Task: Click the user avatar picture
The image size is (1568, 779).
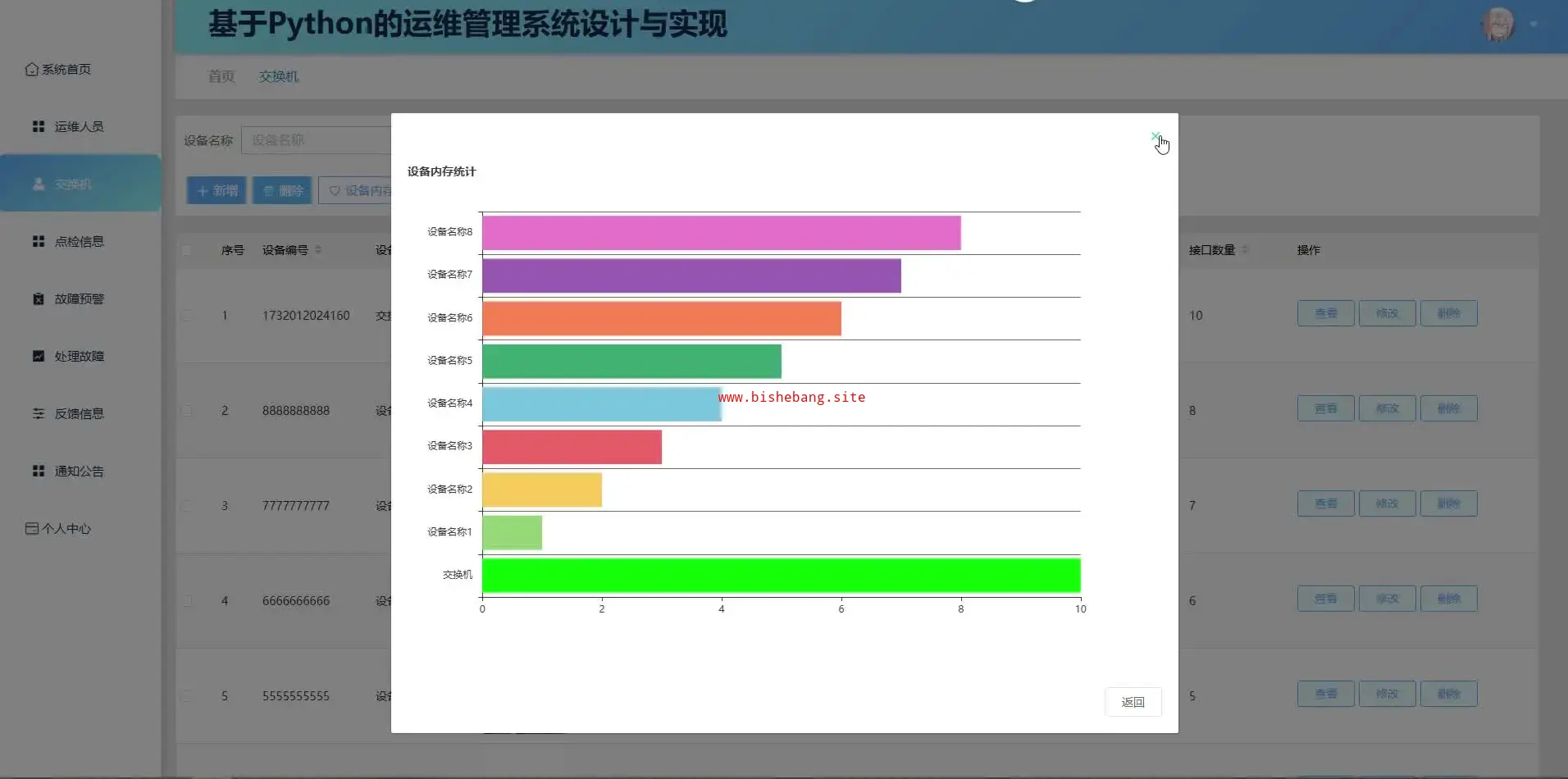Action: coord(1498,25)
